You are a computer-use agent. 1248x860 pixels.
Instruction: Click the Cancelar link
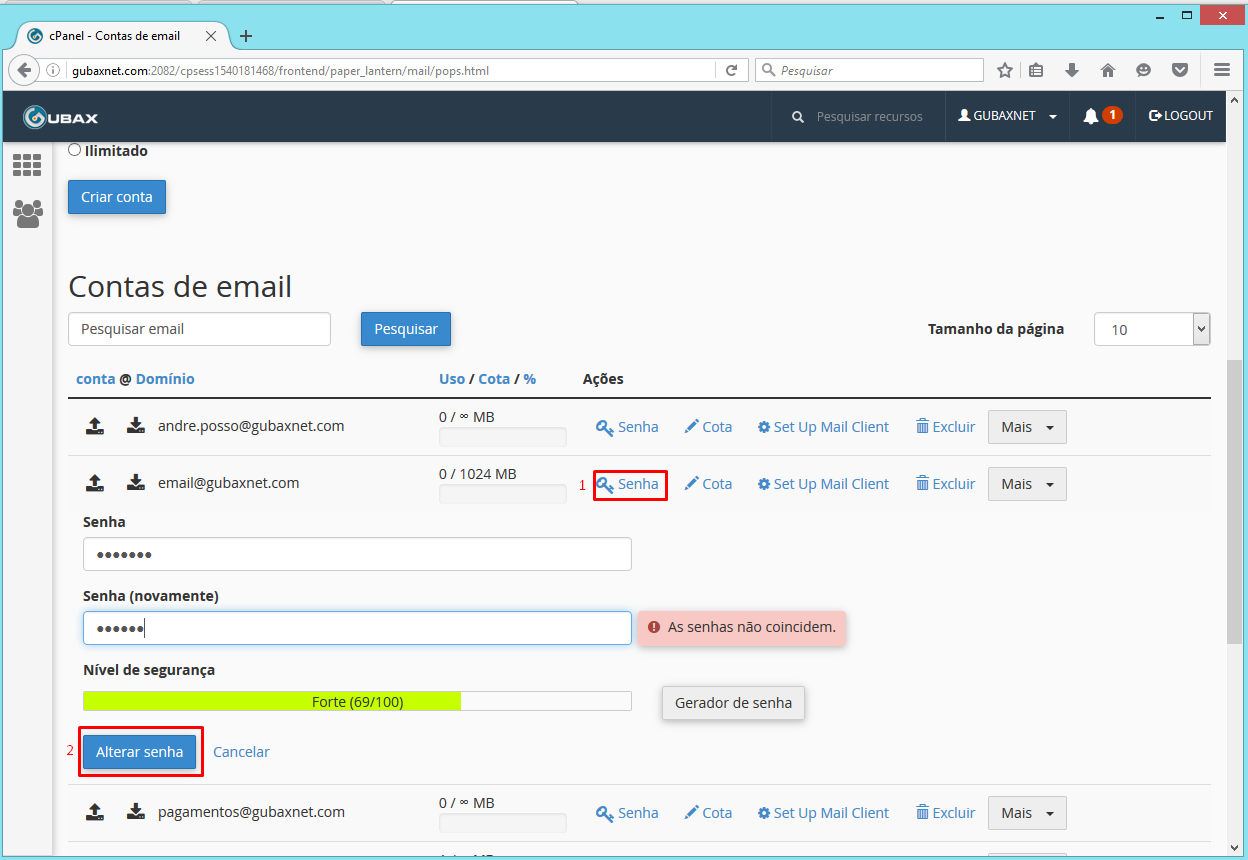241,751
